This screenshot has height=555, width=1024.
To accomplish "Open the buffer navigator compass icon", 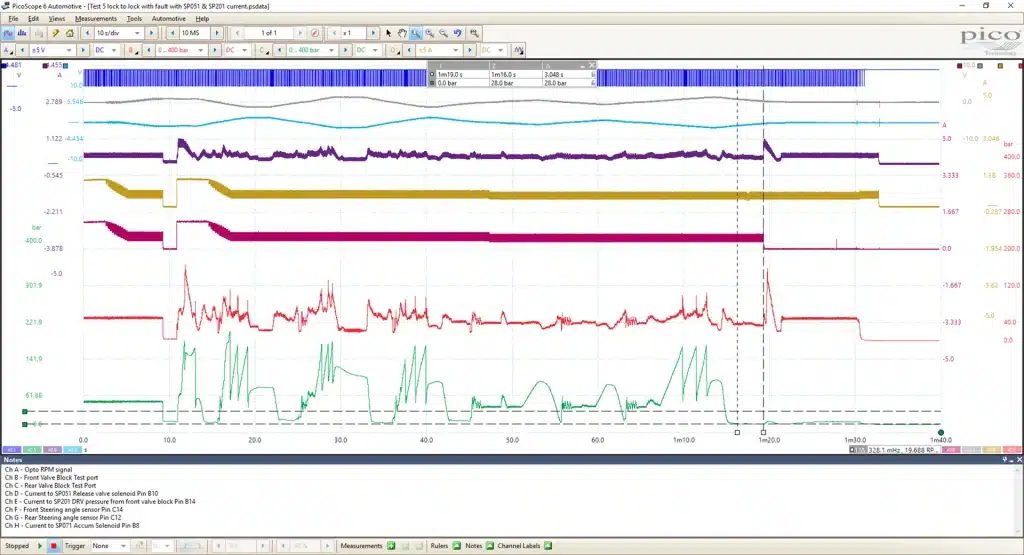I will (315, 33).
